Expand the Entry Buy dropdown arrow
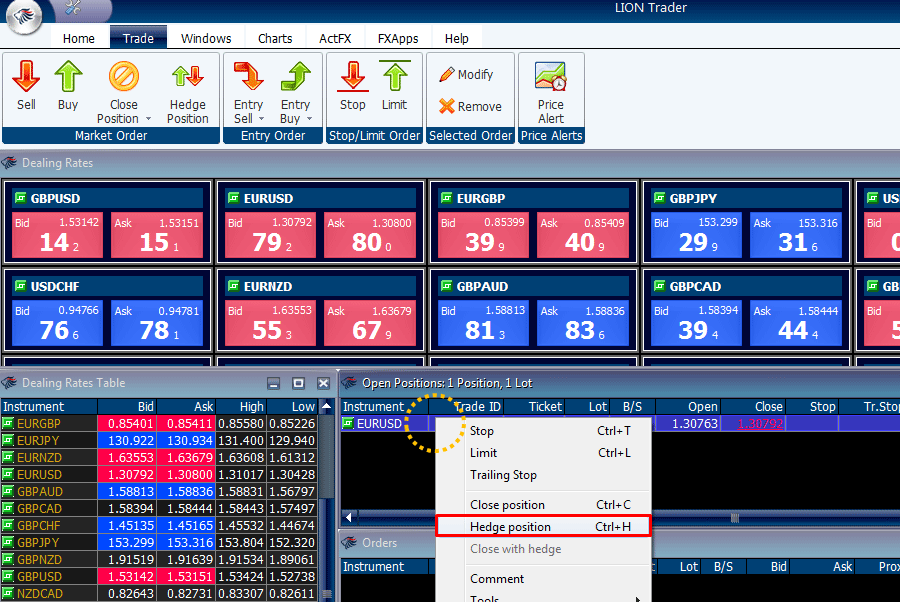The height and width of the screenshot is (602, 900). 309,119
